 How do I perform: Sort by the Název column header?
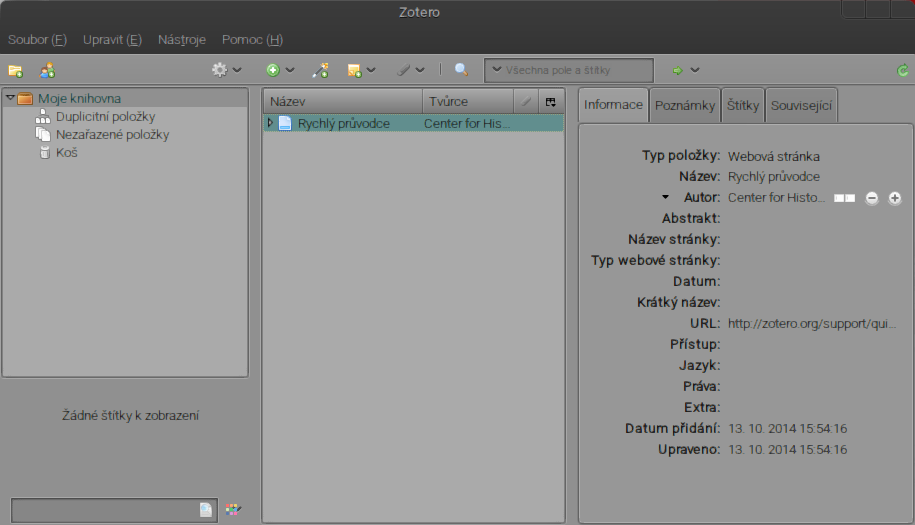click(343, 102)
